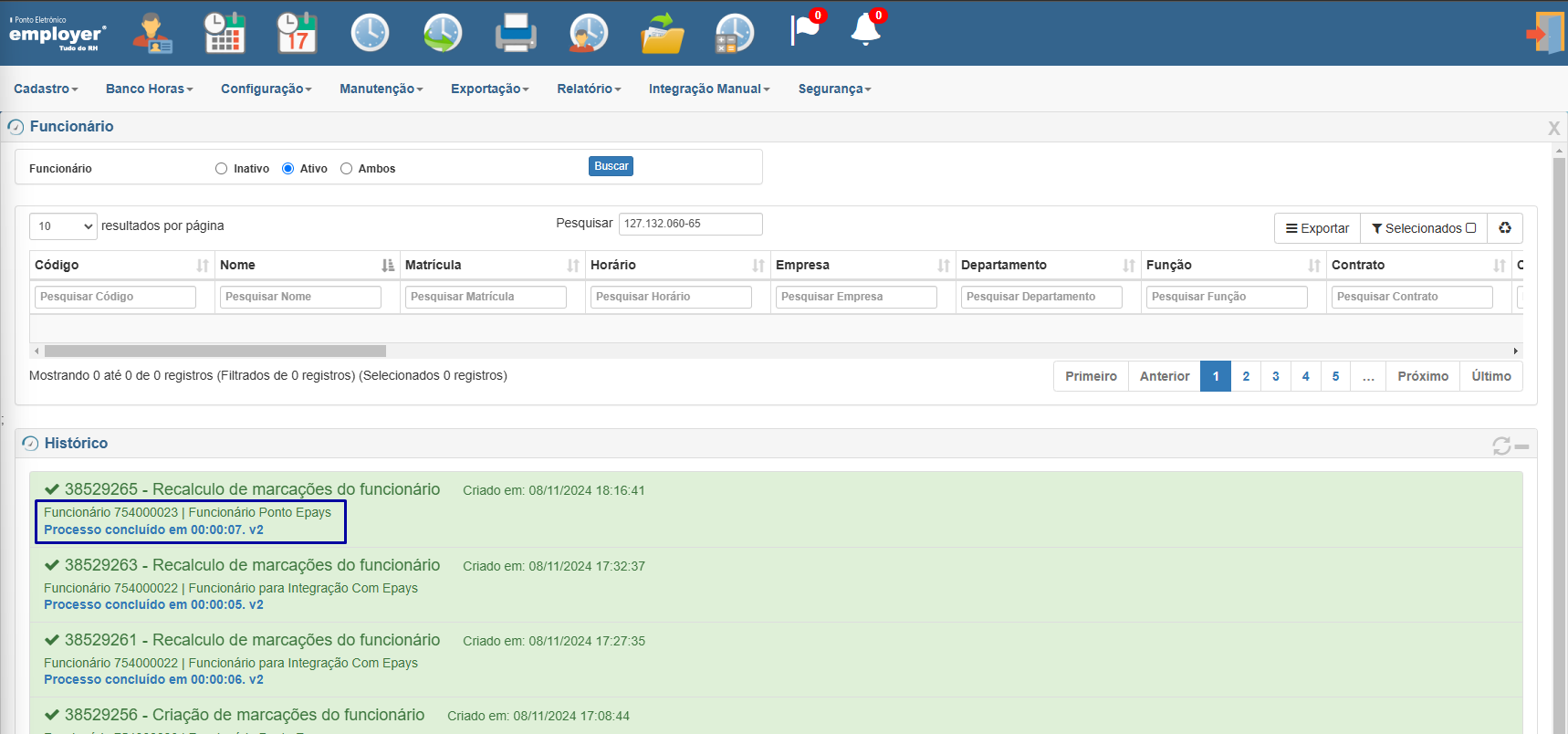Open the bell alerts icon
Image resolution: width=1568 pixels, height=734 pixels.
point(865,28)
